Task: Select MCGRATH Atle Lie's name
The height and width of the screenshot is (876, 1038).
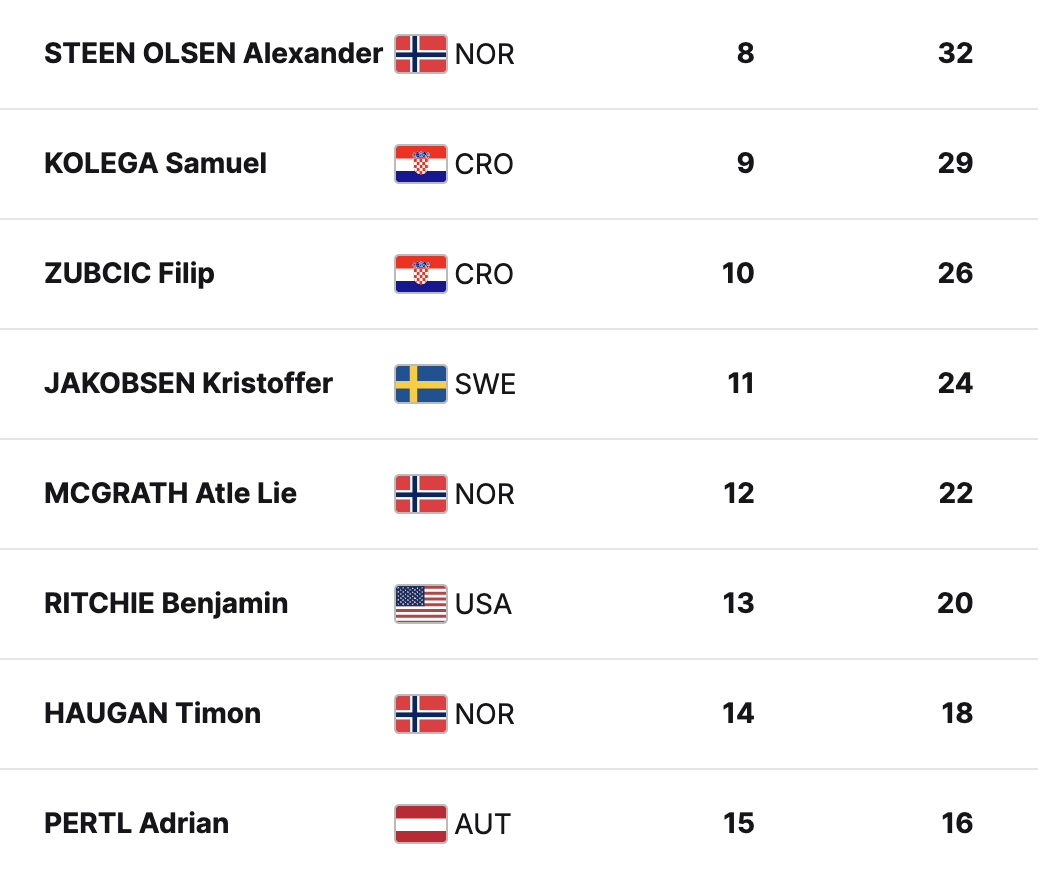Action: [170, 493]
